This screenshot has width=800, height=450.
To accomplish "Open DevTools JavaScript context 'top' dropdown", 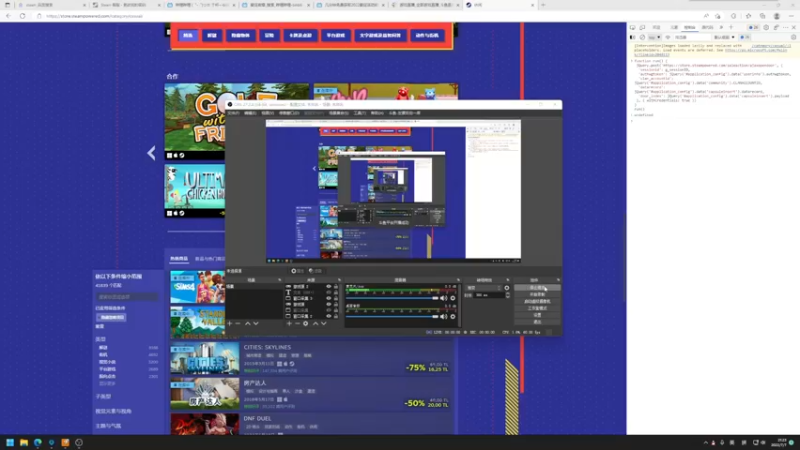I will (654, 37).
